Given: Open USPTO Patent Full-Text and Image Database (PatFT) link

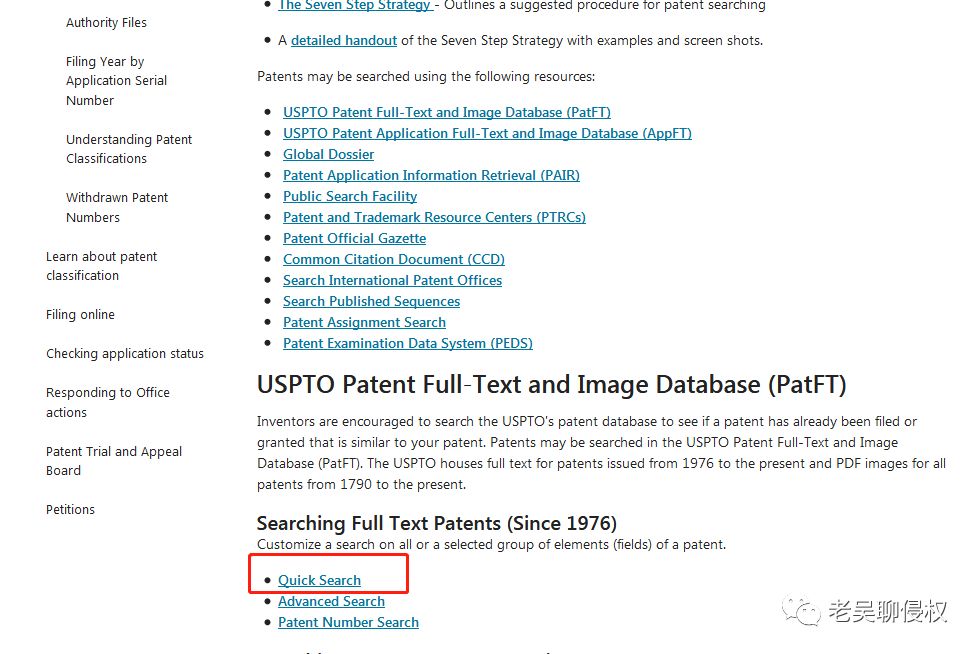Looking at the screenshot, I should 446,112.
